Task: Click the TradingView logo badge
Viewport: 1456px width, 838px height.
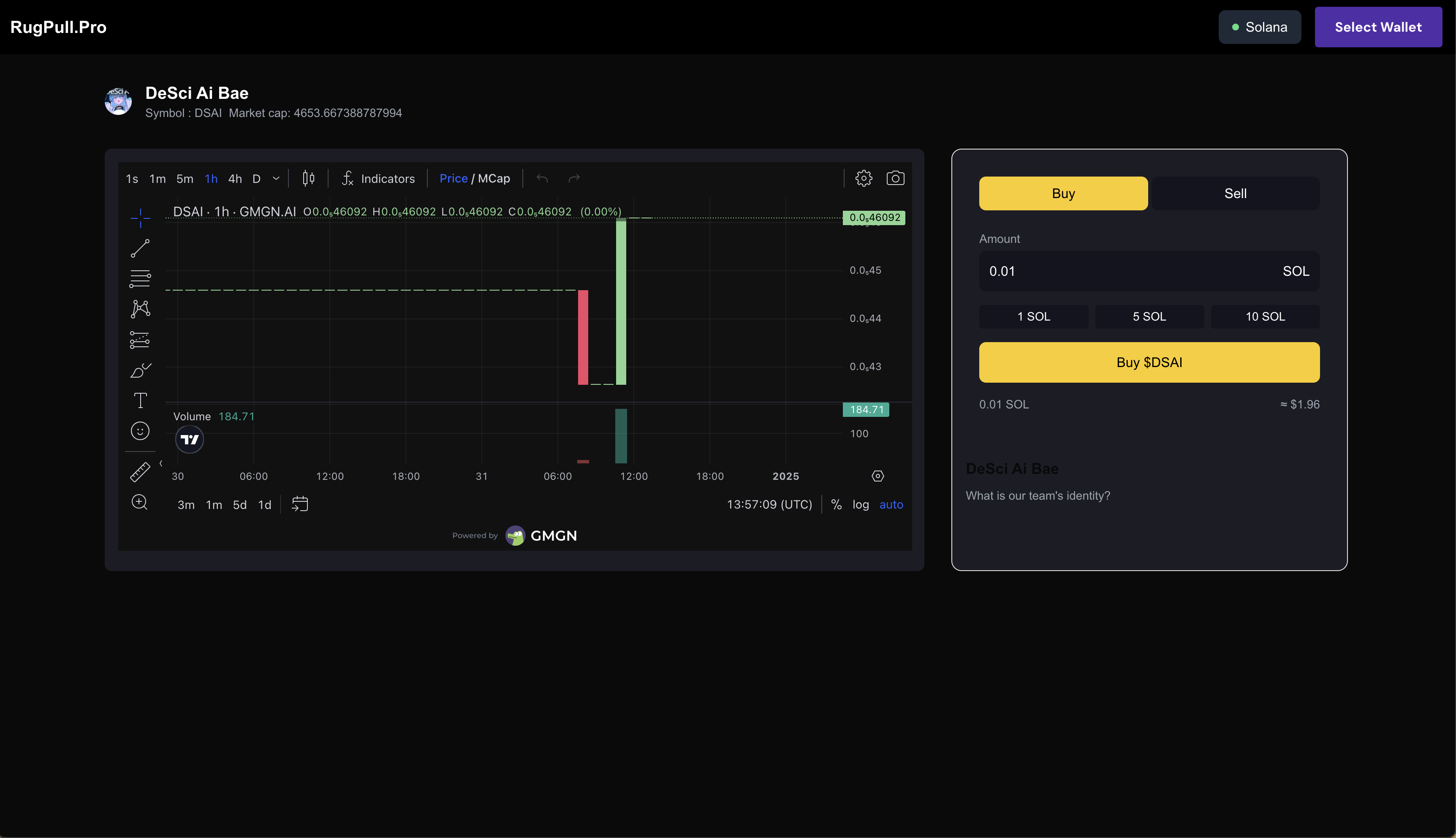Action: tap(189, 440)
